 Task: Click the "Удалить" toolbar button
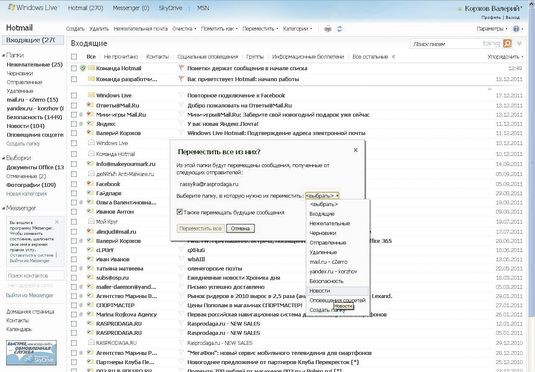[99, 29]
